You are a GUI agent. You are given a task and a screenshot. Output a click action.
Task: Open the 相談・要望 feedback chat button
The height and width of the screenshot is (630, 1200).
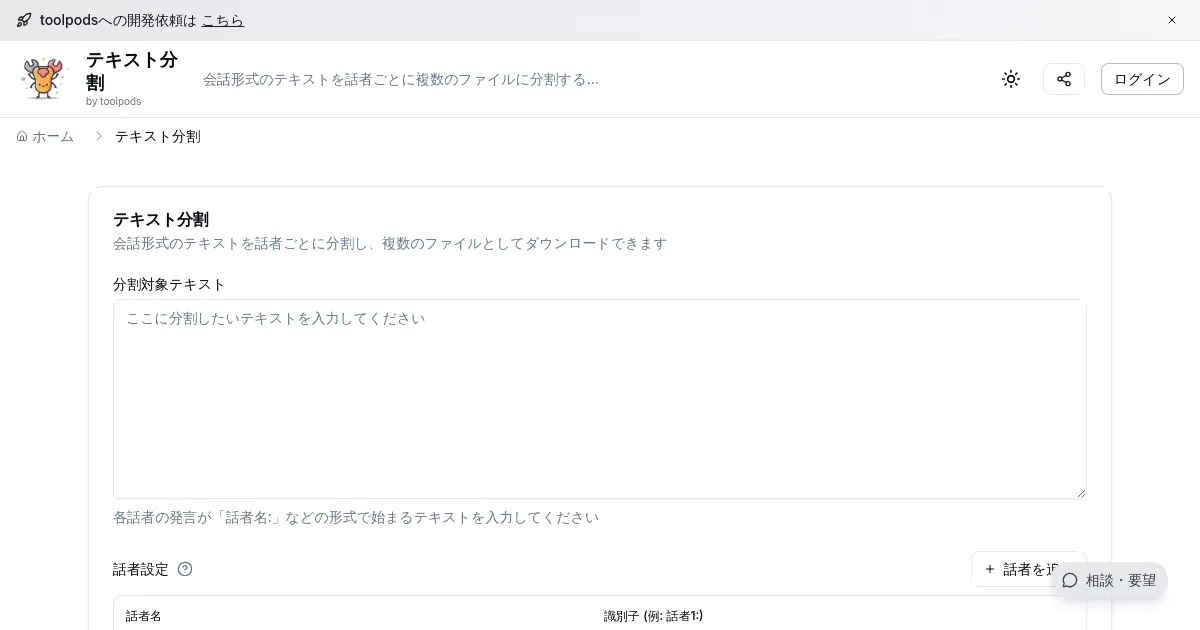(1110, 580)
